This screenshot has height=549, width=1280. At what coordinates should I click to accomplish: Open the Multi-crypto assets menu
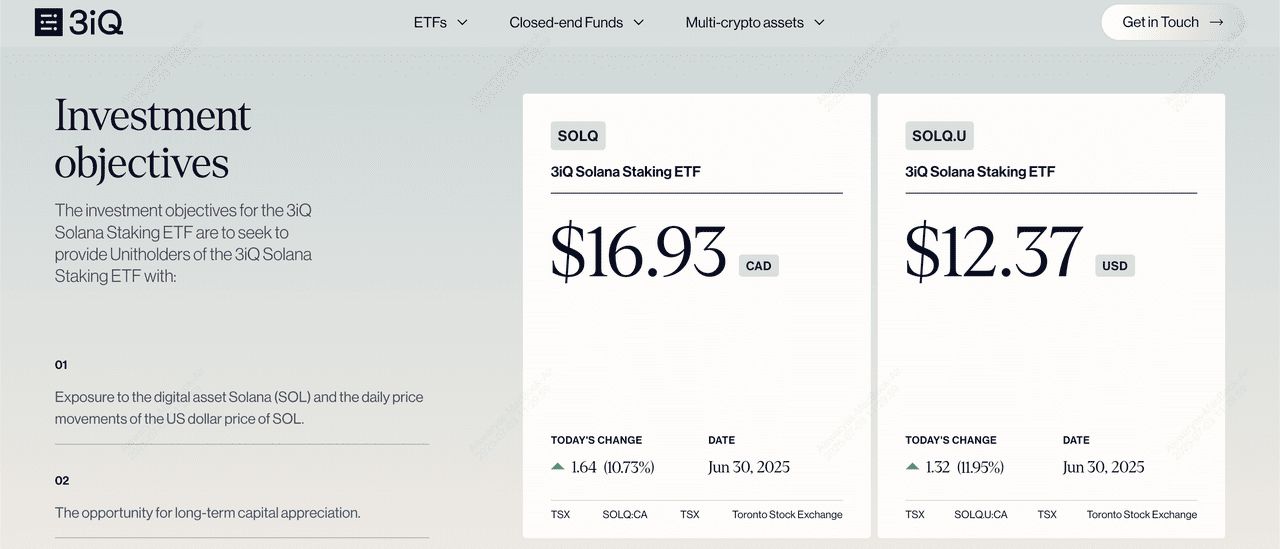(x=744, y=22)
